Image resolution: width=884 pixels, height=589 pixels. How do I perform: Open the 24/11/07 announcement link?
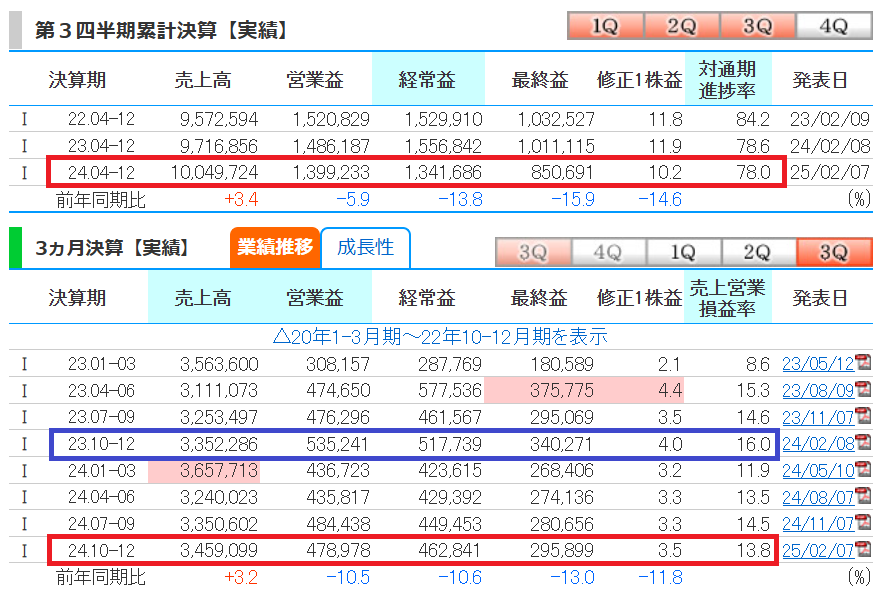[818, 524]
